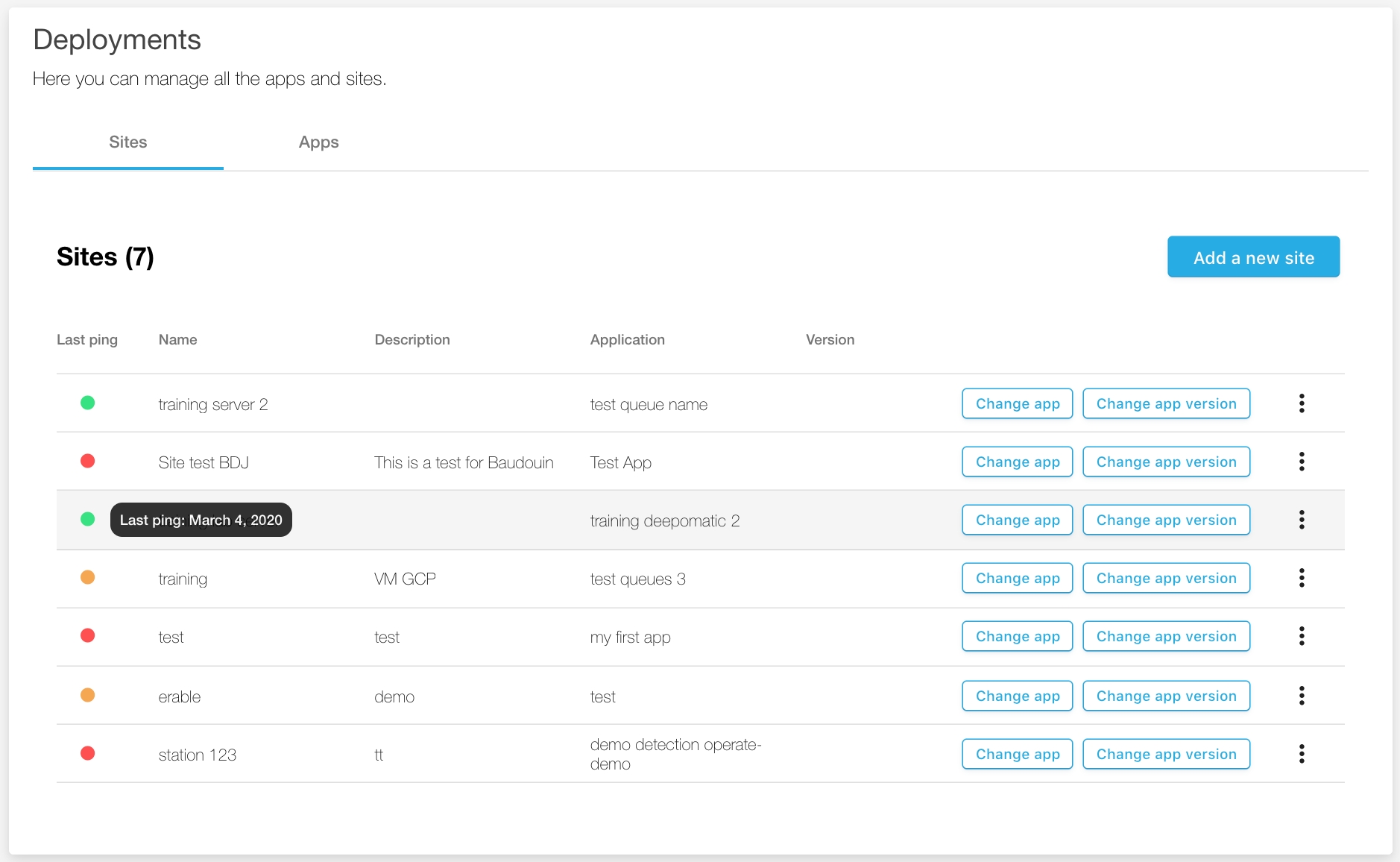Select the Sites tab
Screen dimensions: 1400x862
tap(127, 142)
